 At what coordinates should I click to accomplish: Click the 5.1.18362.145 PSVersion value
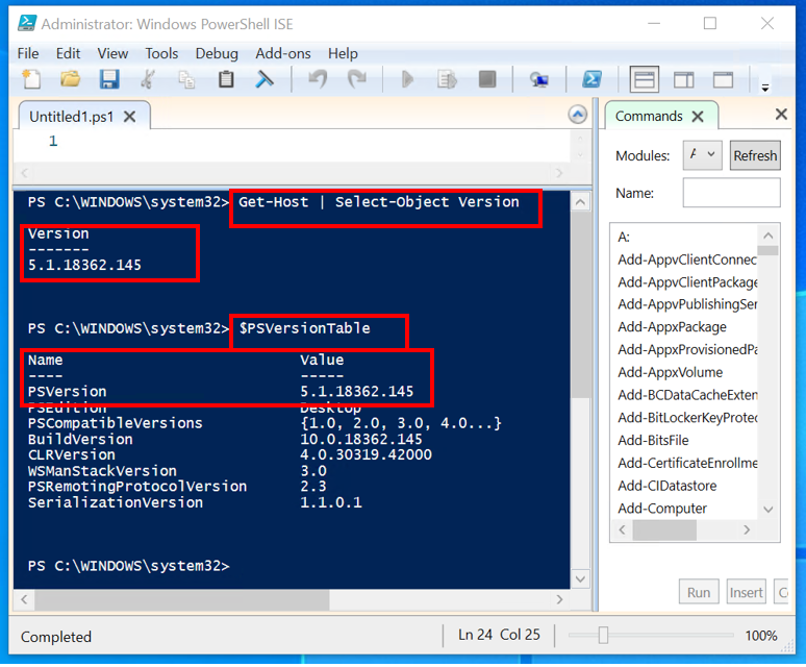tap(357, 392)
